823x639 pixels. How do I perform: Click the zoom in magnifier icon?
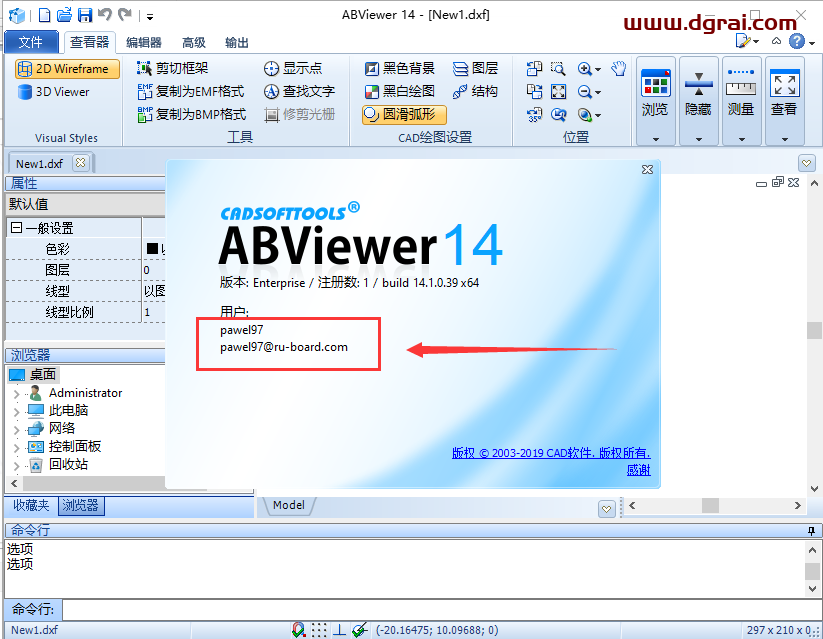[x=584, y=69]
